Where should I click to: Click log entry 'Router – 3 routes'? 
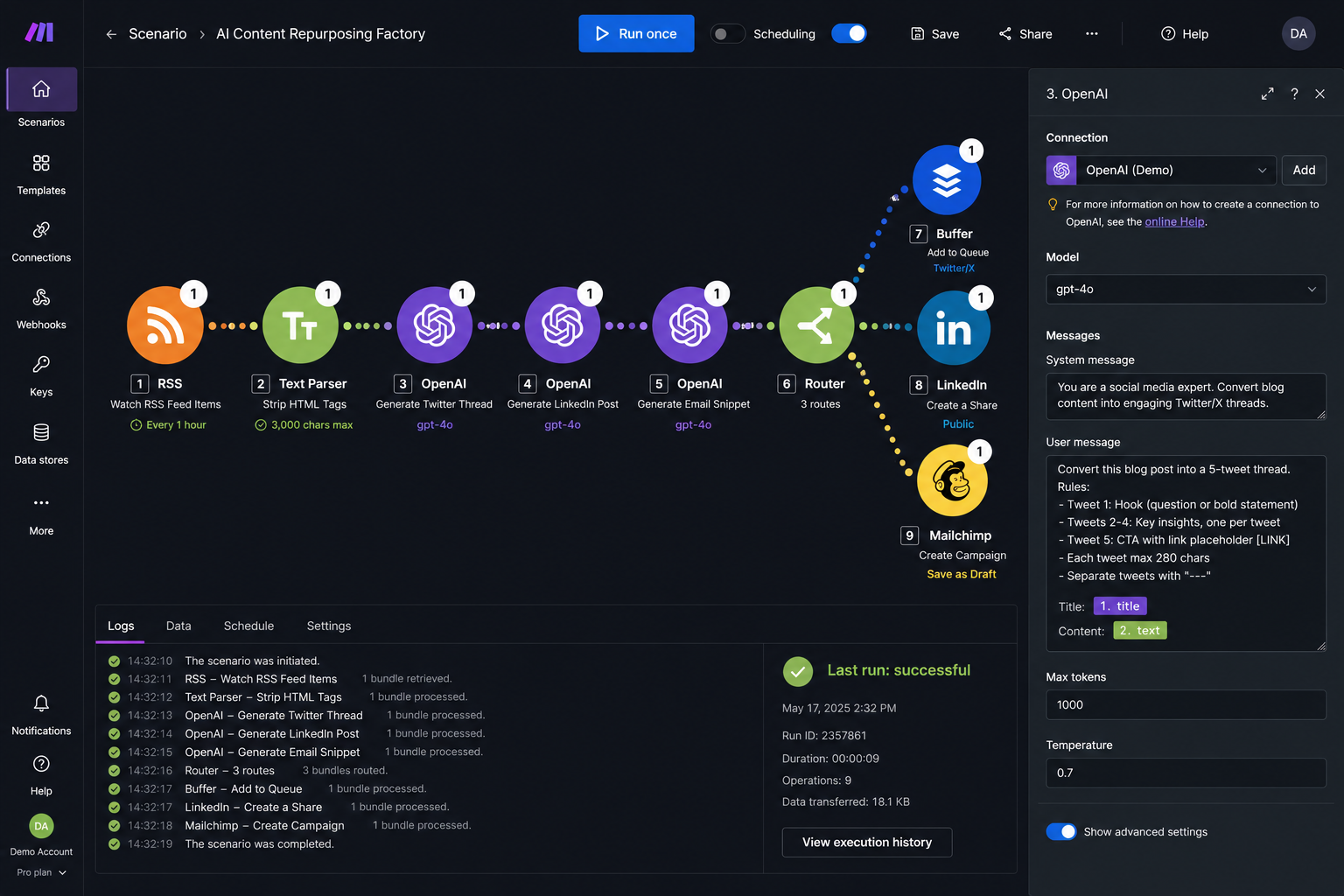tap(229, 771)
